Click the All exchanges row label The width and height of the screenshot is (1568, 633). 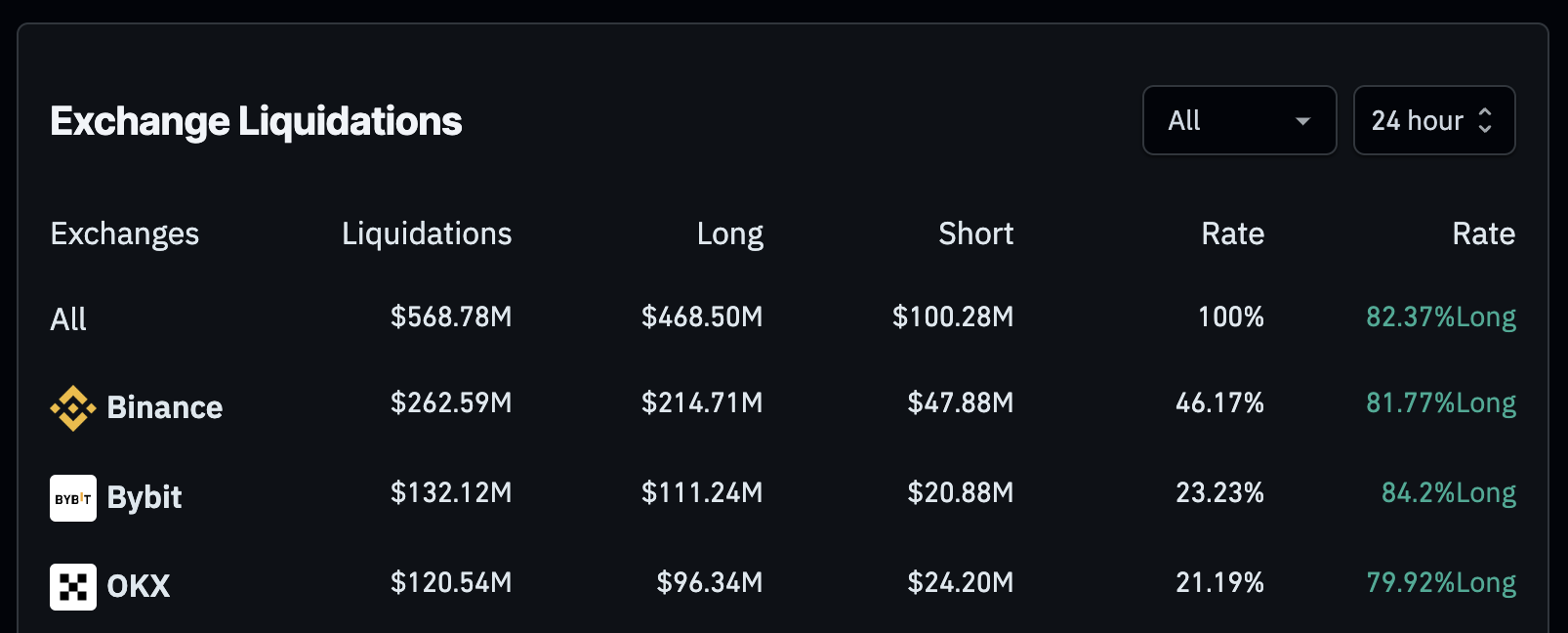click(68, 319)
